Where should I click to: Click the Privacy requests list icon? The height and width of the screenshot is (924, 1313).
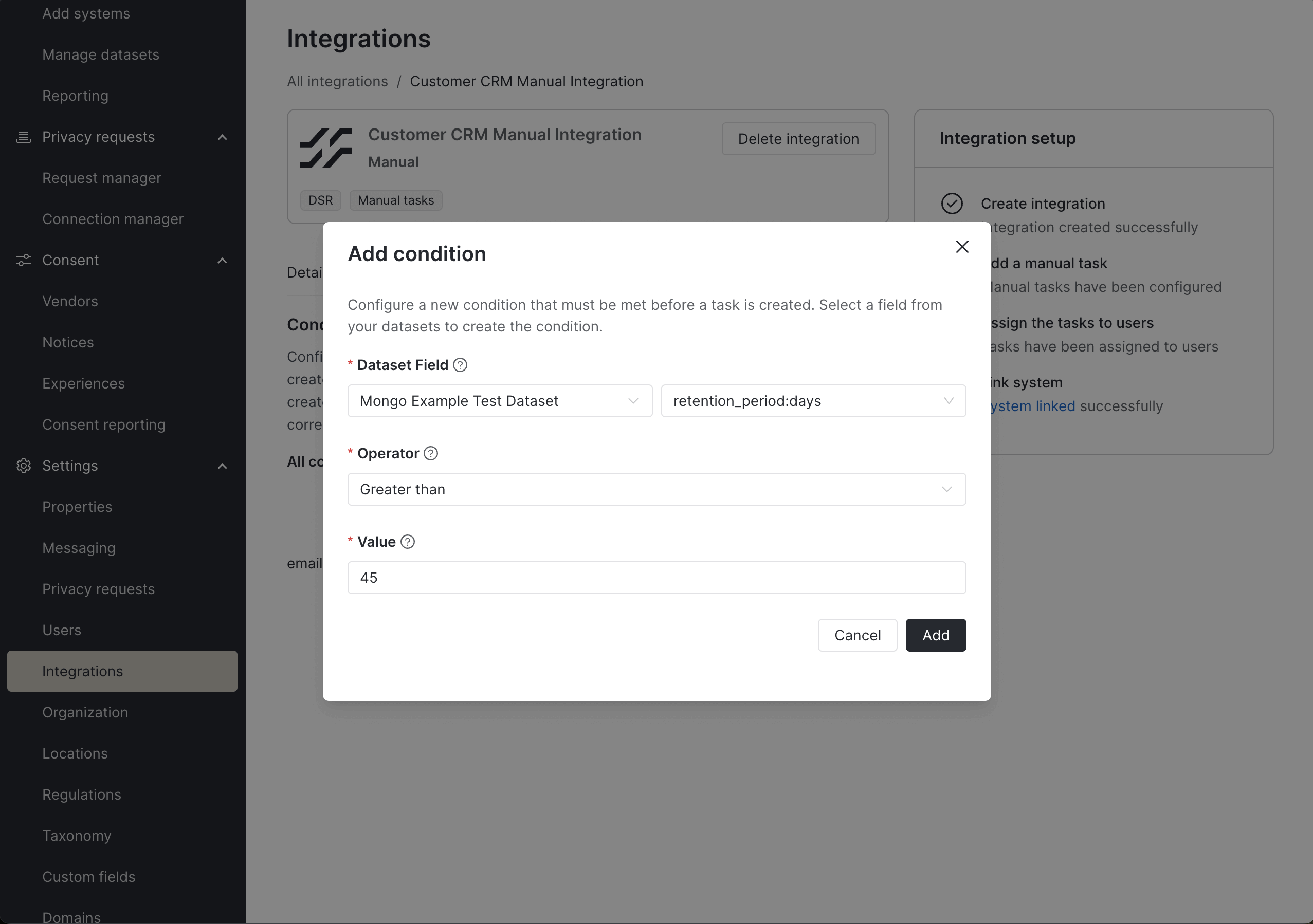click(x=24, y=137)
